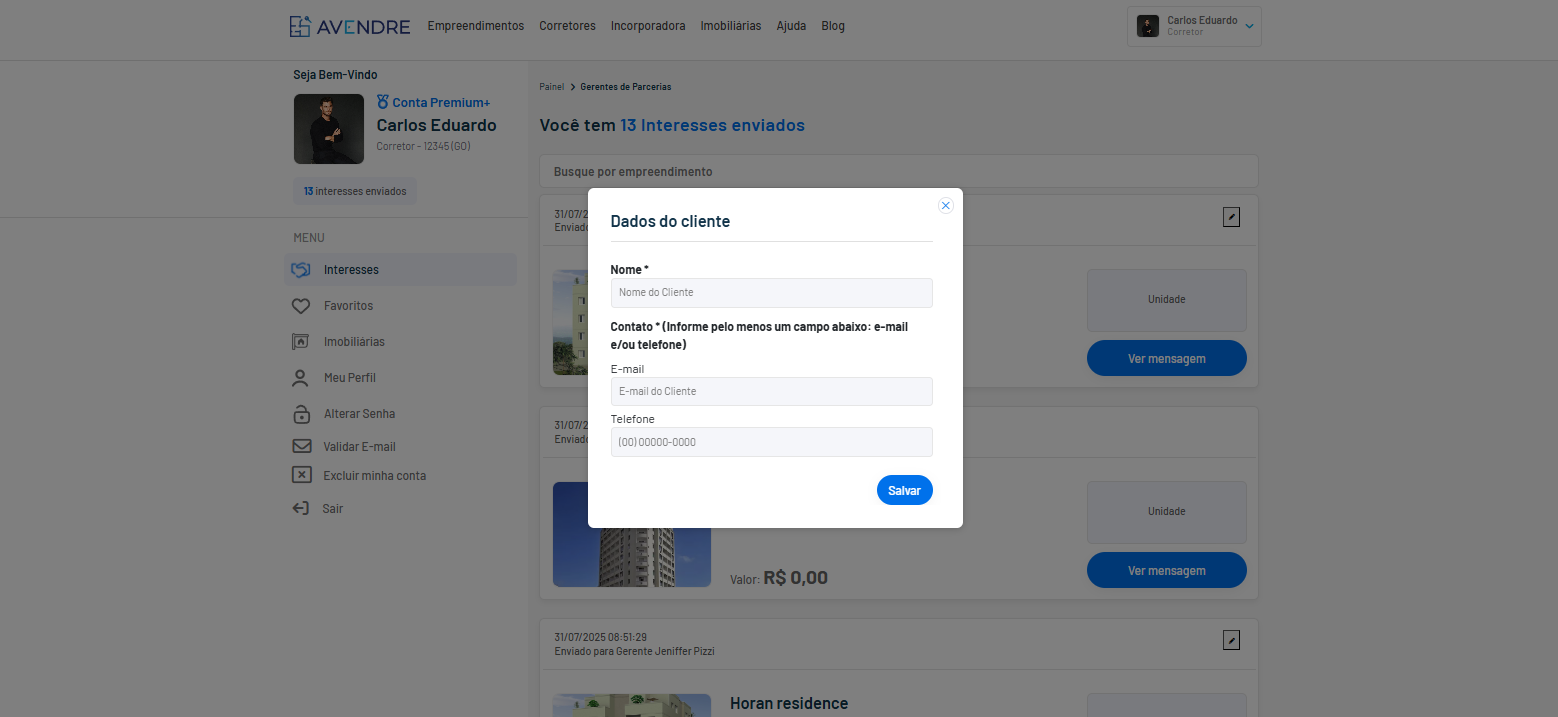Click the Painel breadcrumb link
Image resolution: width=1558 pixels, height=717 pixels.
tap(552, 87)
